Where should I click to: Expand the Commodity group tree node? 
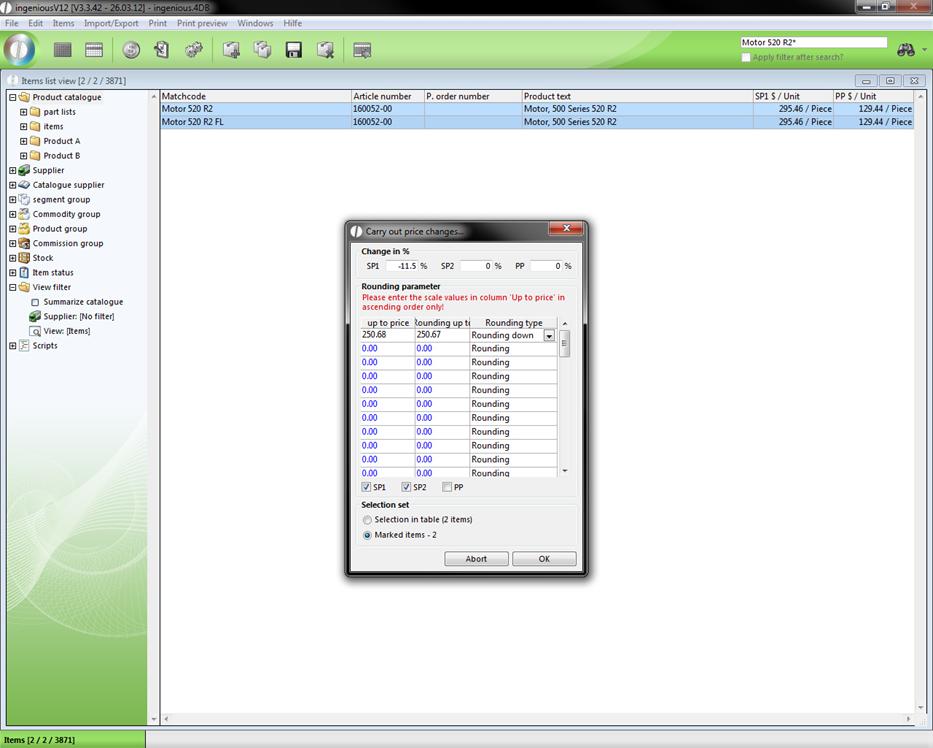coord(13,214)
